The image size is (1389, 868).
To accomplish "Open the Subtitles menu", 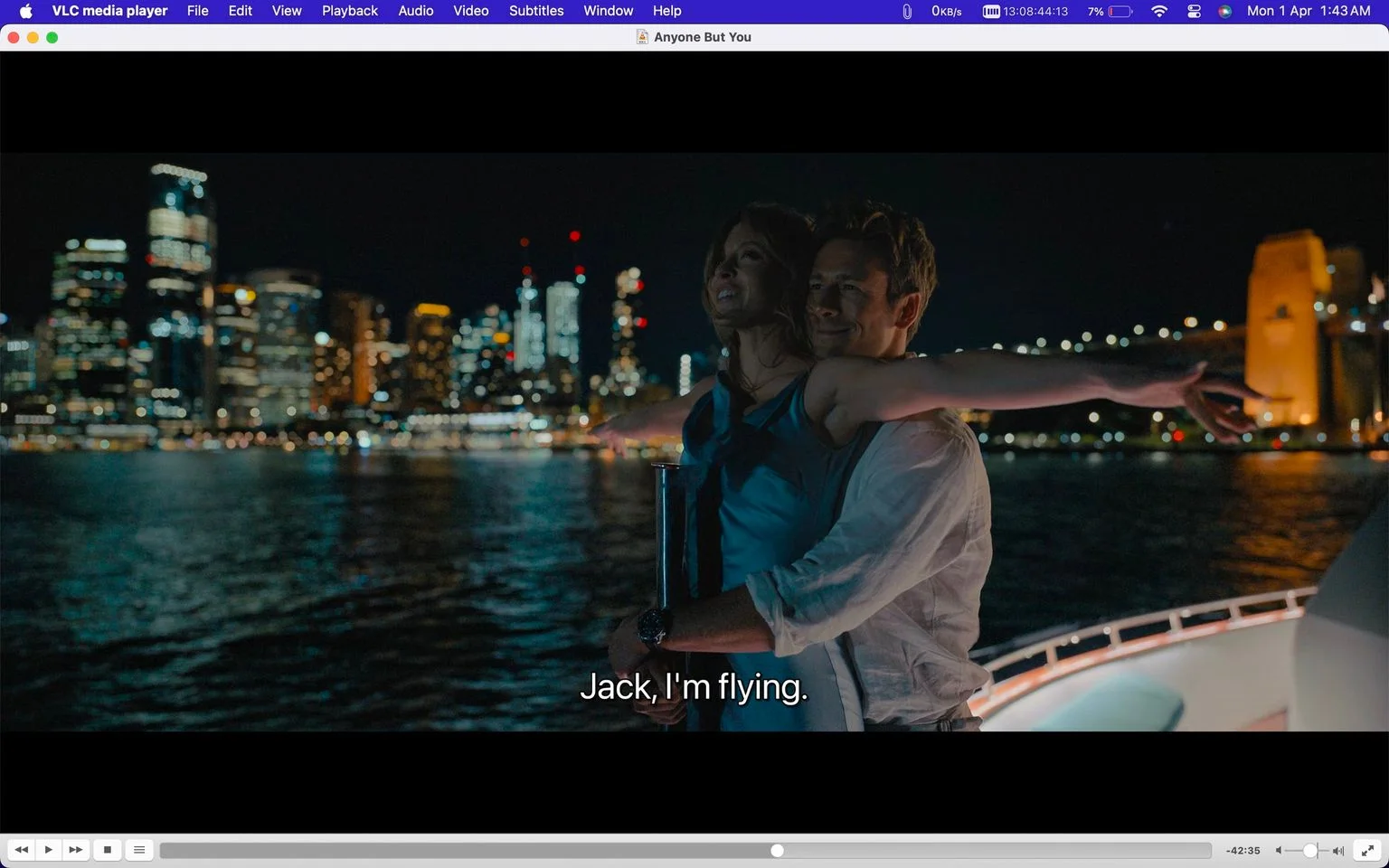I will [536, 11].
